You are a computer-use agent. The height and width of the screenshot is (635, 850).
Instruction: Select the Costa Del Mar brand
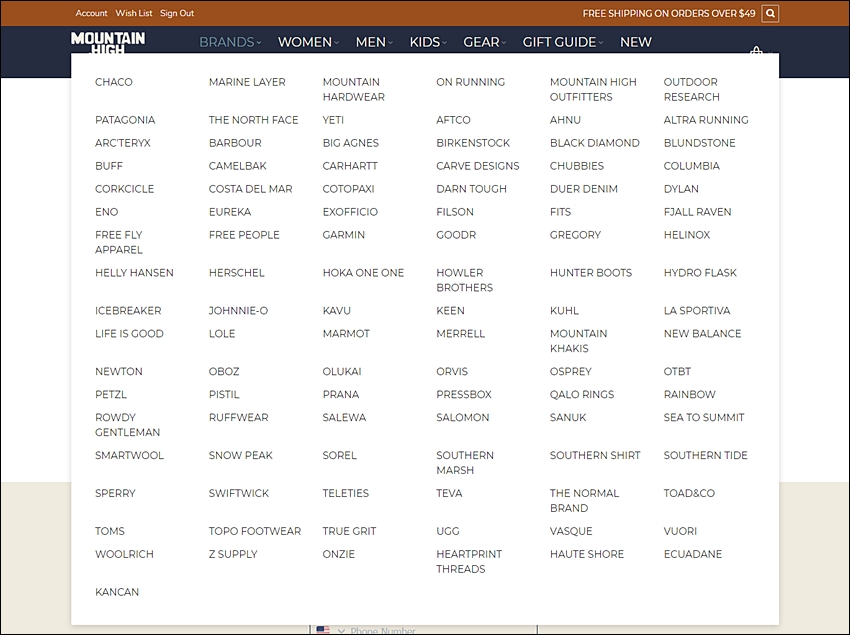point(250,189)
